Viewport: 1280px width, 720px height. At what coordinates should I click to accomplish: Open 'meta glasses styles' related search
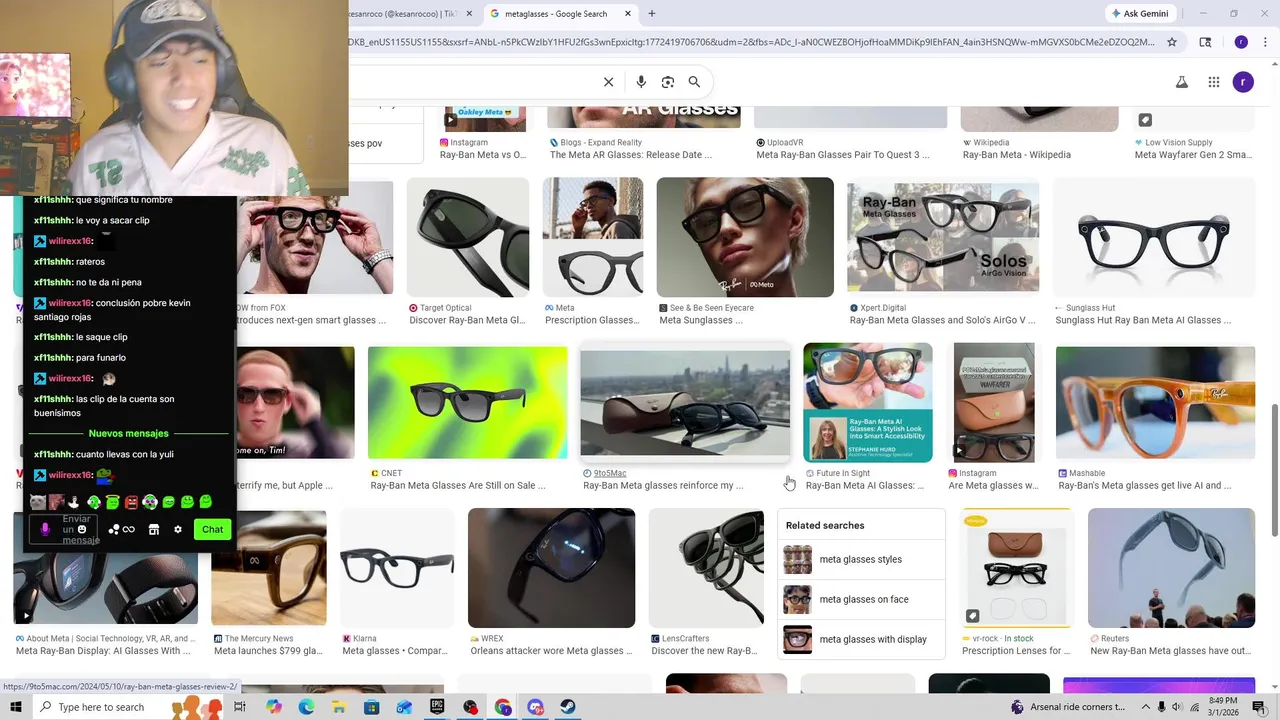tap(860, 560)
